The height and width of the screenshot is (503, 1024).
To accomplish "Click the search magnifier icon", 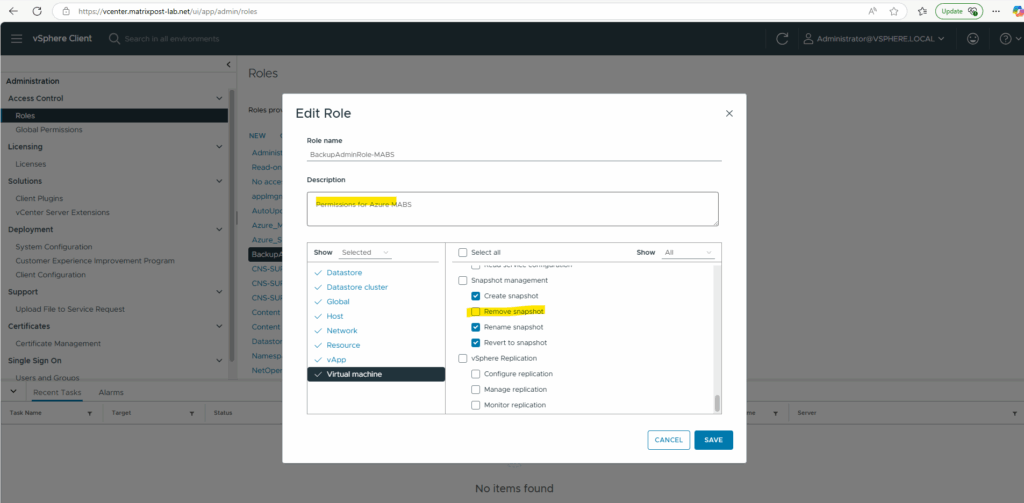I will [114, 39].
